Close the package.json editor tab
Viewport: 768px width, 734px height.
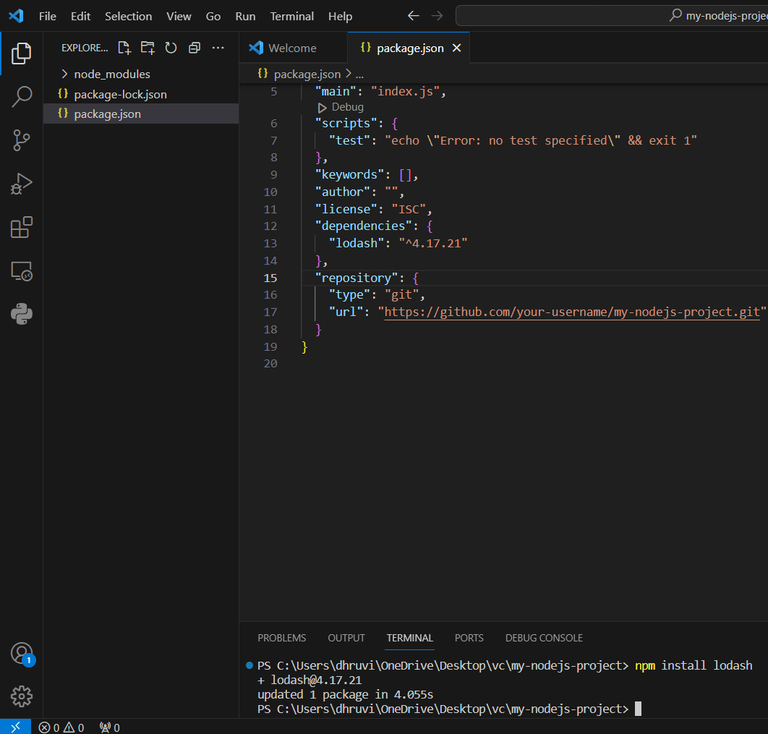(457, 48)
